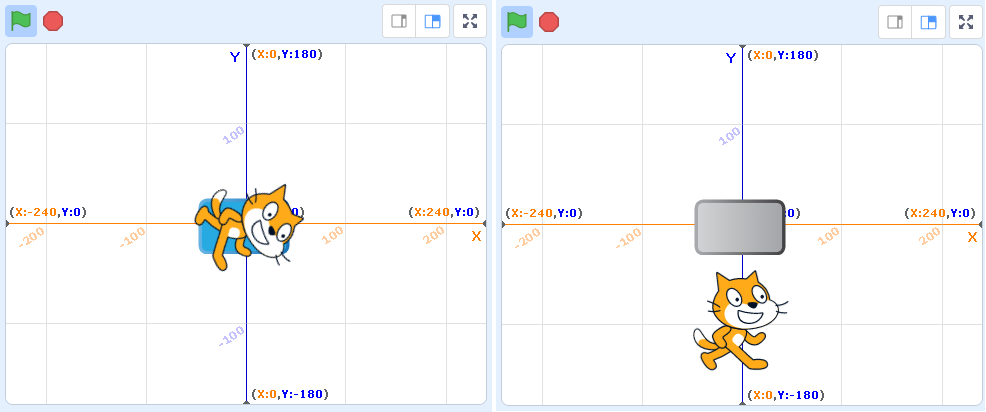
Task: Click the orange X axis label on right stage
Action: tap(973, 237)
